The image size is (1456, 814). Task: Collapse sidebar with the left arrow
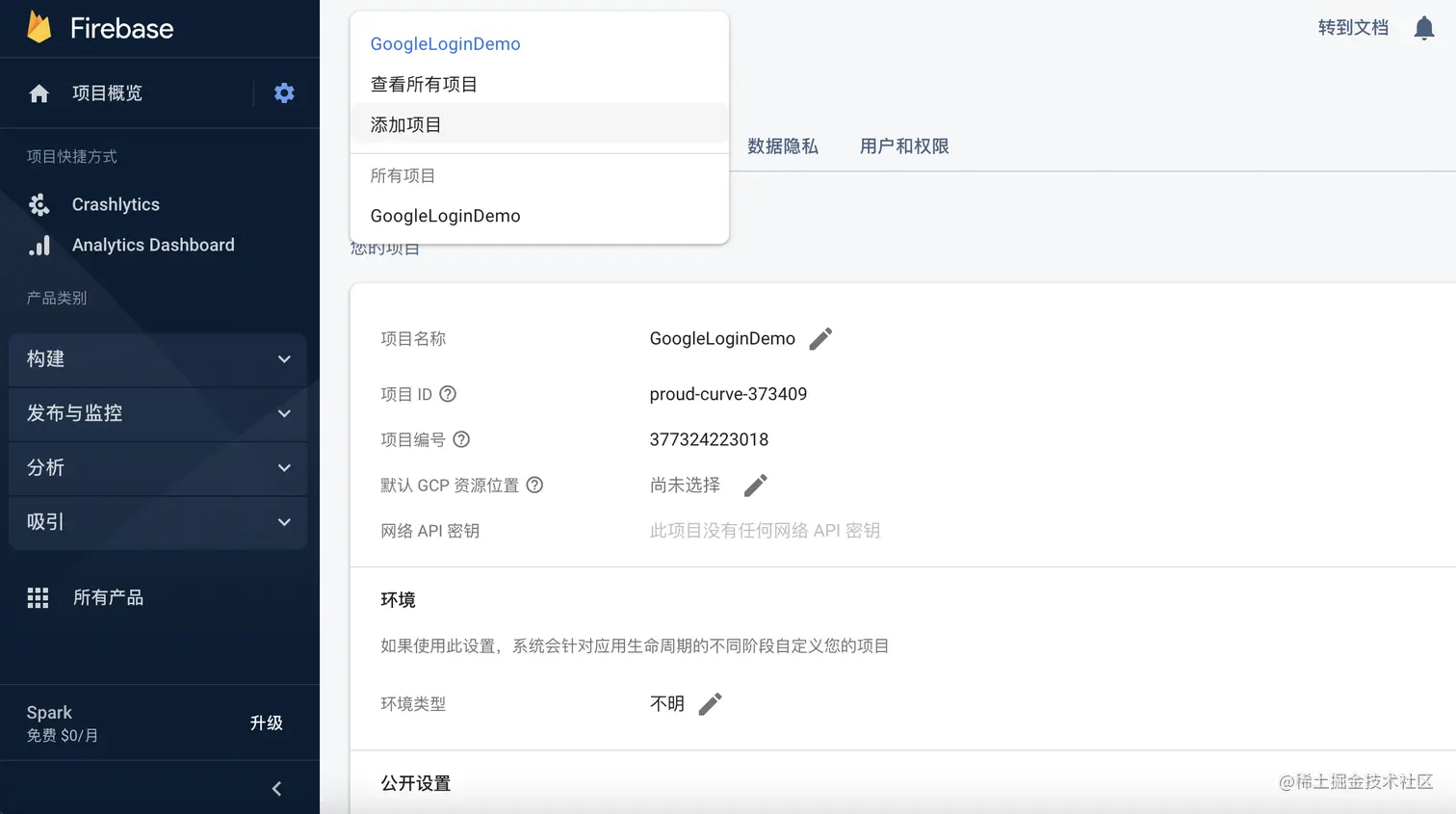click(276, 789)
